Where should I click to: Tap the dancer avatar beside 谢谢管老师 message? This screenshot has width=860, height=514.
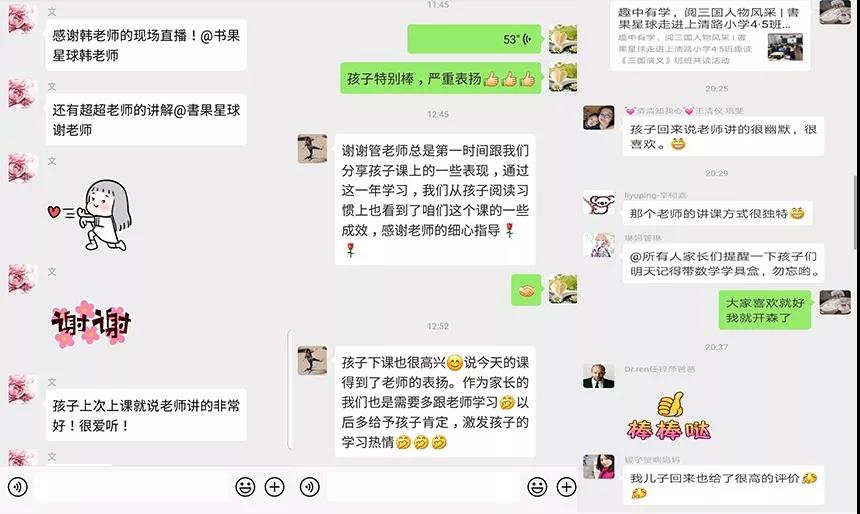pos(312,149)
